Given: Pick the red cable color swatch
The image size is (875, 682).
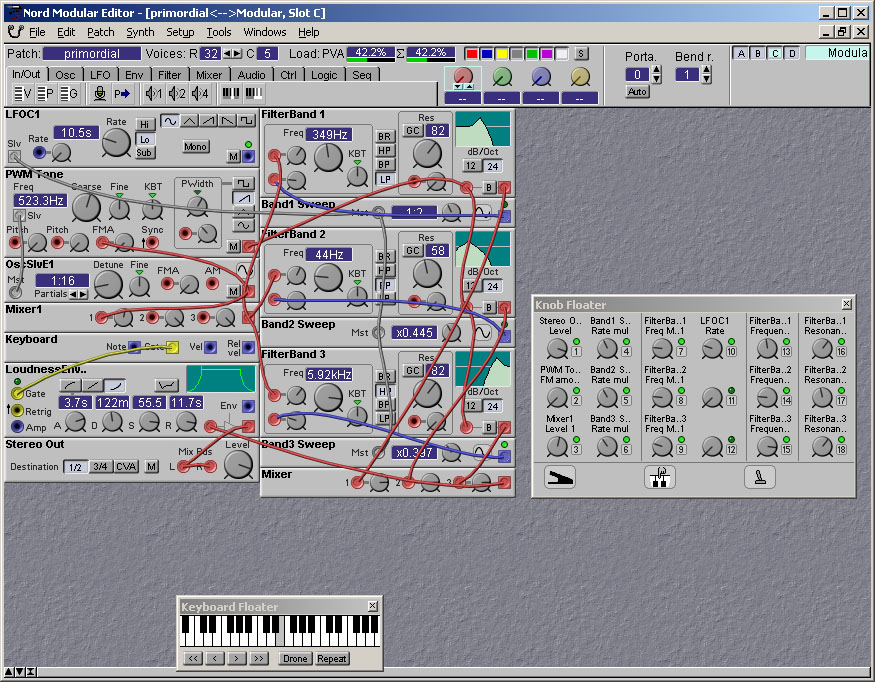Looking at the screenshot, I should point(472,53).
